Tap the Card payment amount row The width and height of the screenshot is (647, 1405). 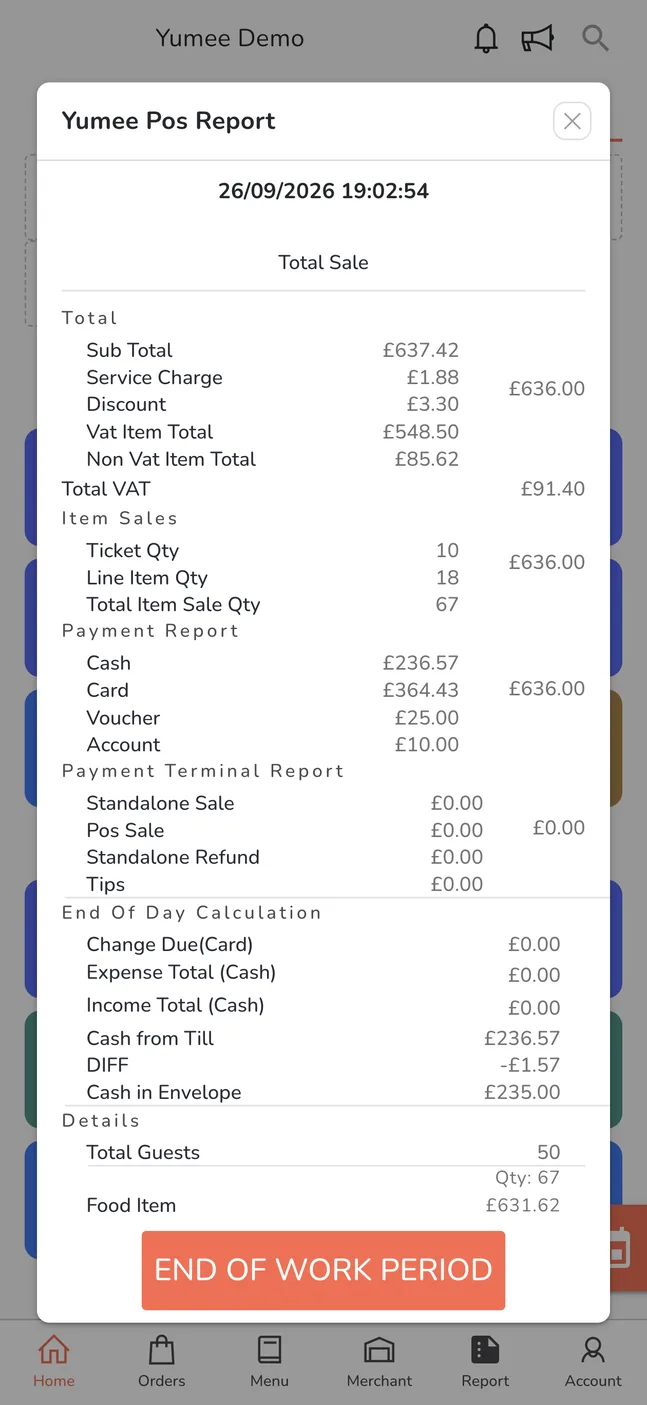pyautogui.click(x=273, y=690)
